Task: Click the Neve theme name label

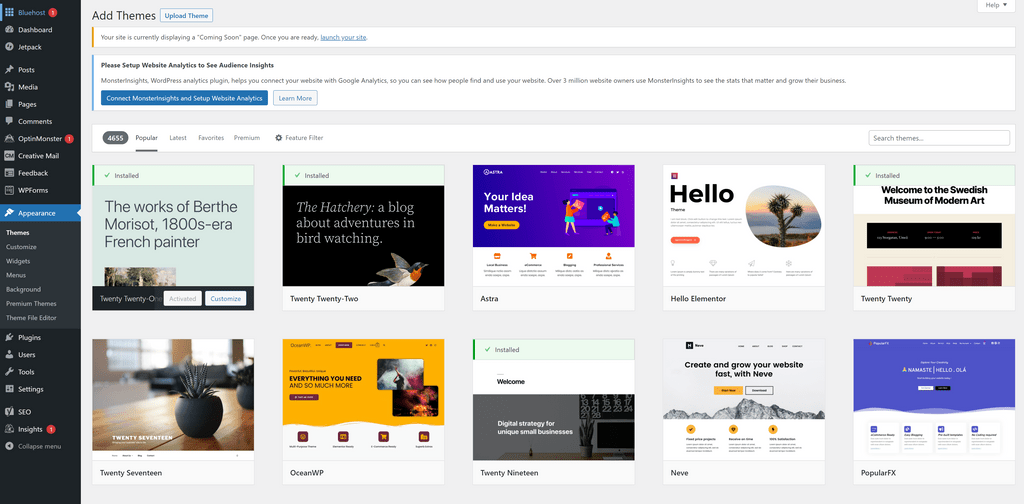Action: 679,473
